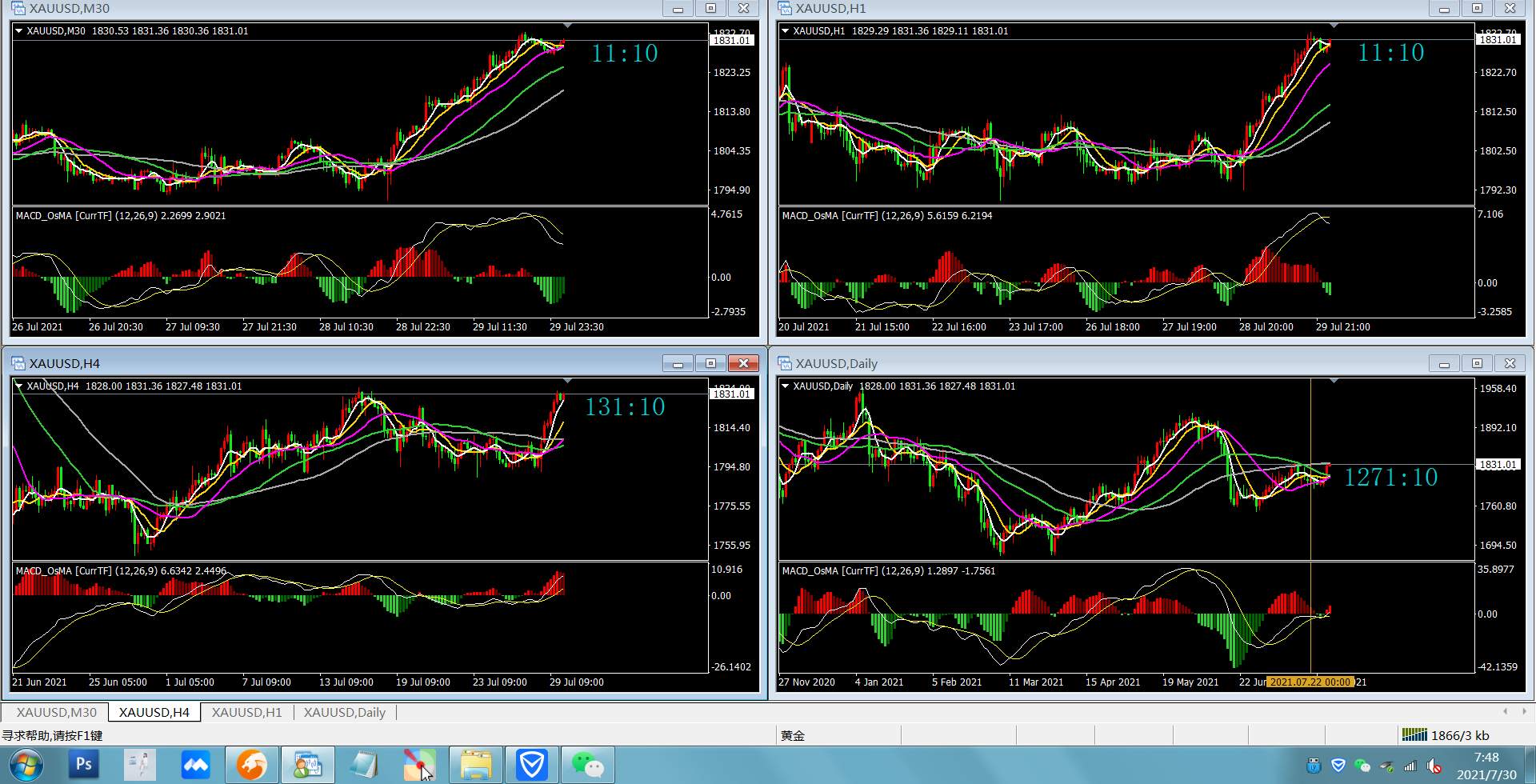
Task: Open the notepad icon in the taskbar
Action: click(x=363, y=765)
